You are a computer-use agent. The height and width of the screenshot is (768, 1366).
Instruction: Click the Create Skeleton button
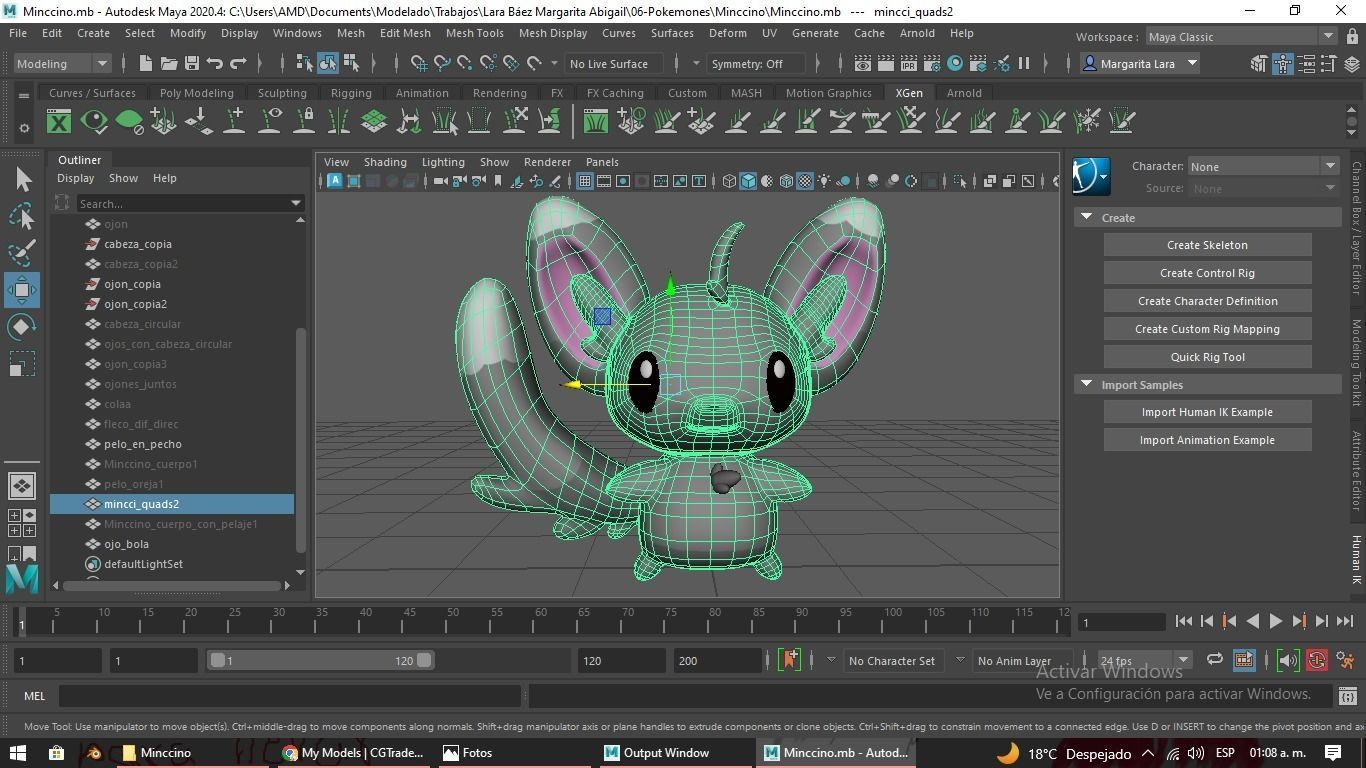coord(1207,245)
